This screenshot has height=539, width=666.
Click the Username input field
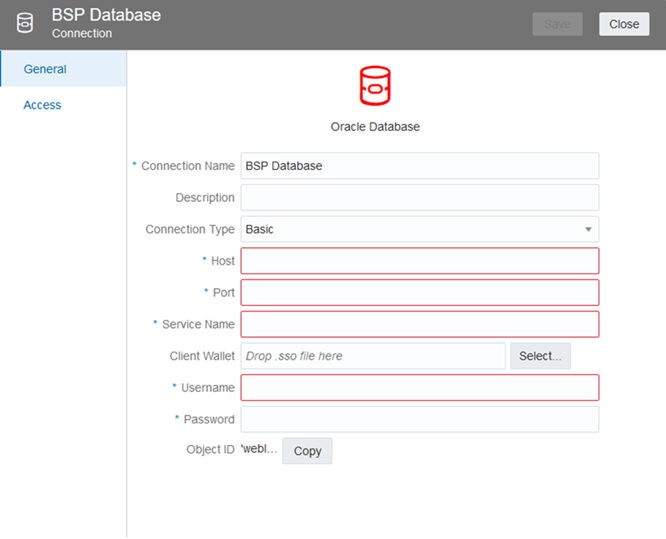(x=420, y=388)
